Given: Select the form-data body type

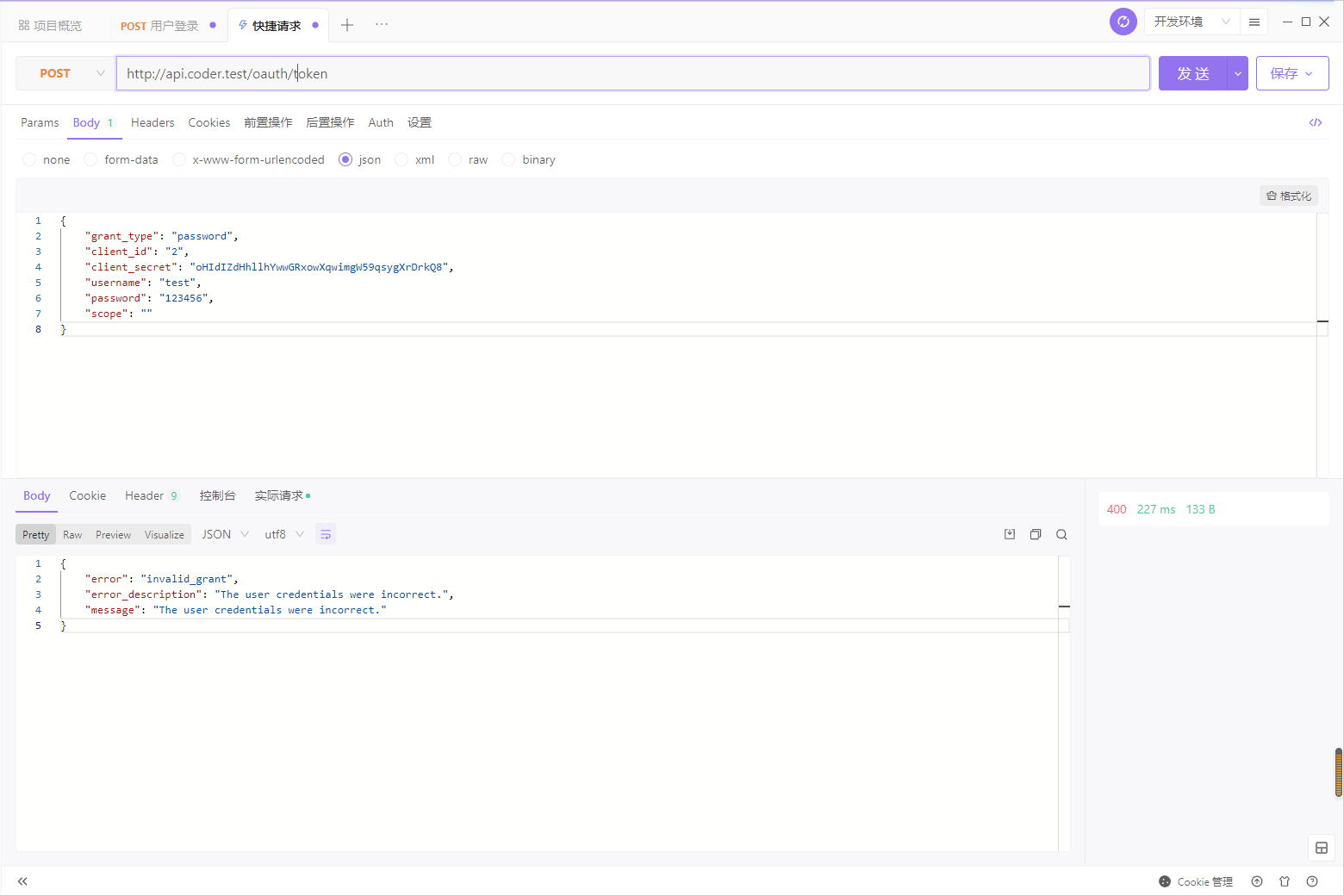Looking at the screenshot, I should 90,159.
